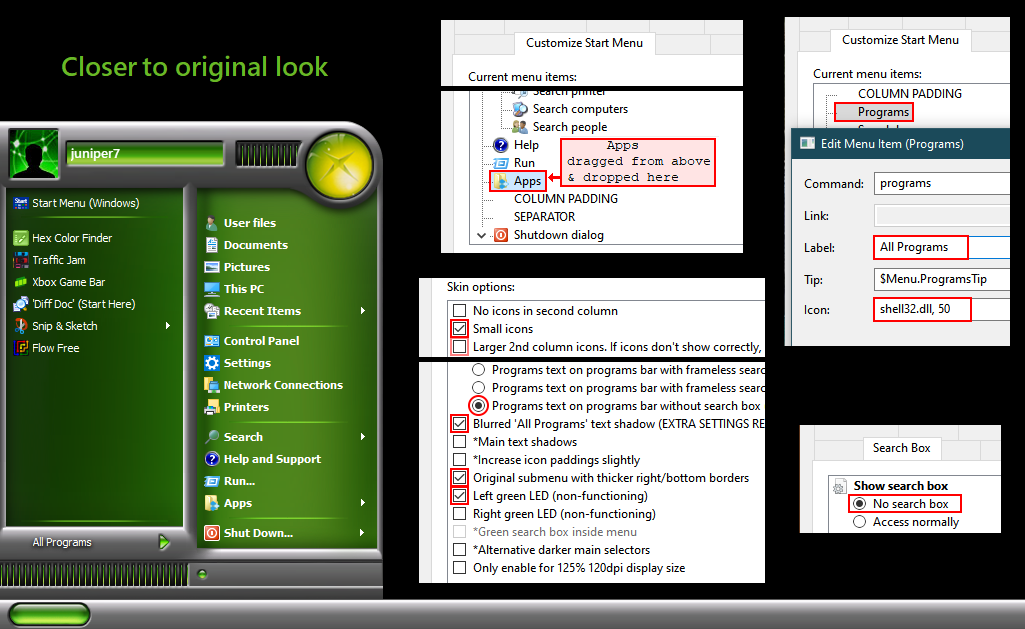Click the Hex Color Finder icon
Image resolution: width=1025 pixels, height=629 pixels.
pos(20,238)
